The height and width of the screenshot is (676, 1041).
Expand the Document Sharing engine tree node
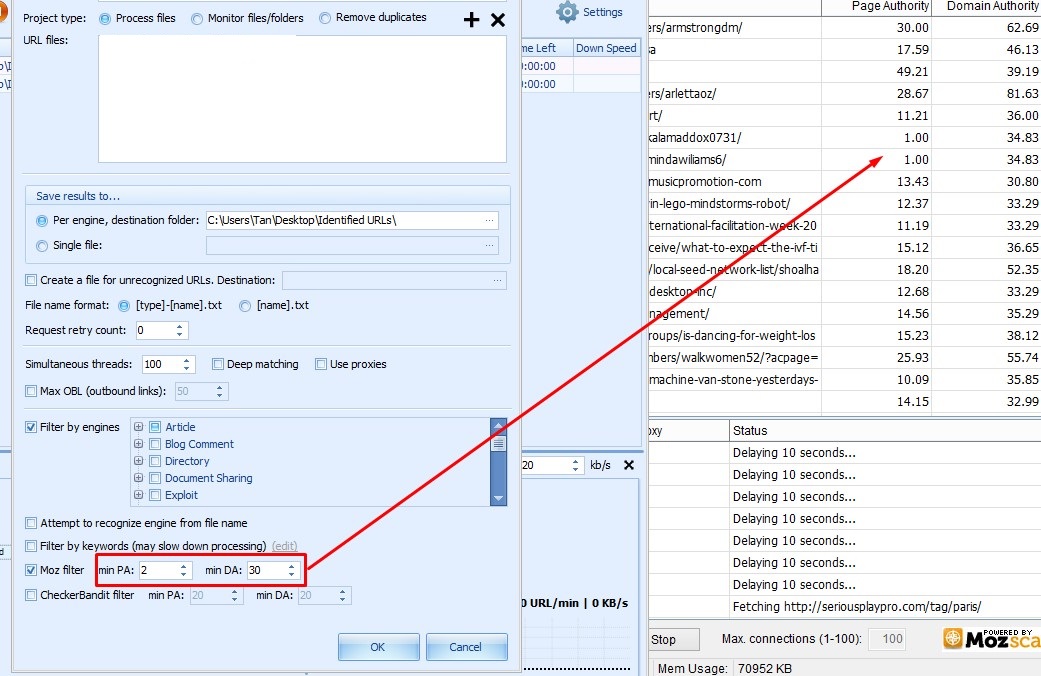pyautogui.click(x=138, y=477)
